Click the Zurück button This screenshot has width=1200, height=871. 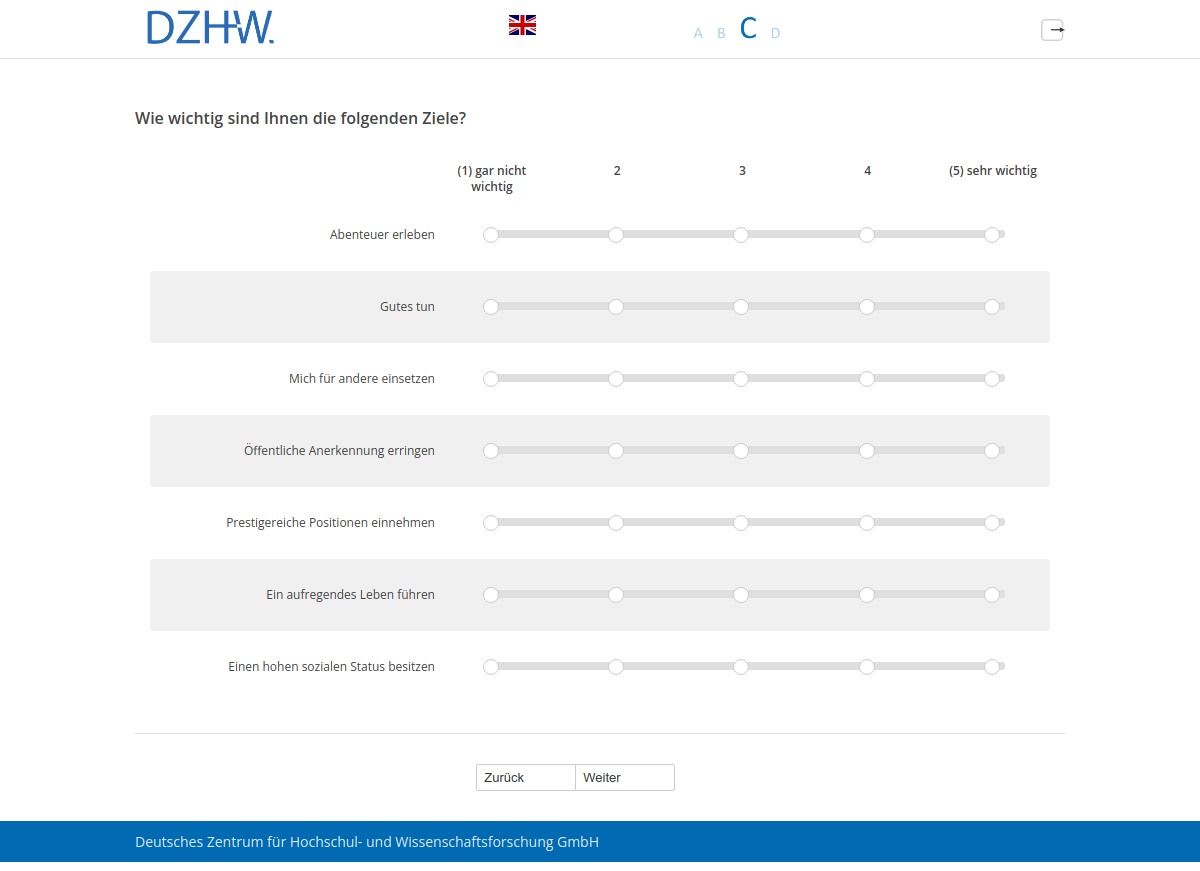[525, 777]
